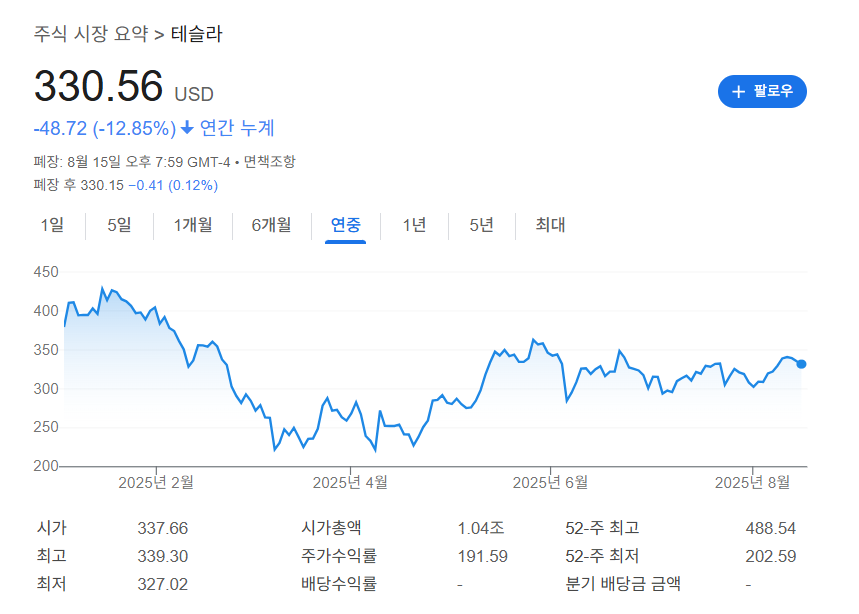Choose the 5년 range tab
Viewport: 859px width, 614px height.
(x=482, y=225)
